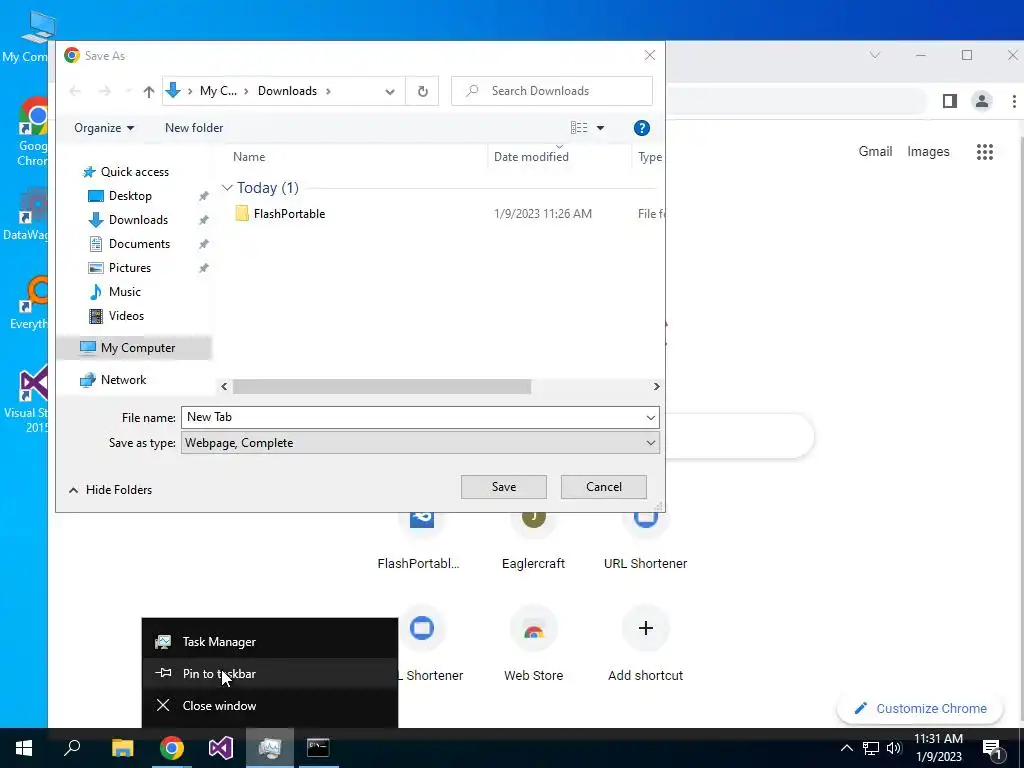The image size is (1024, 768).
Task: Open the notification center icon
Action: [x=991, y=748]
